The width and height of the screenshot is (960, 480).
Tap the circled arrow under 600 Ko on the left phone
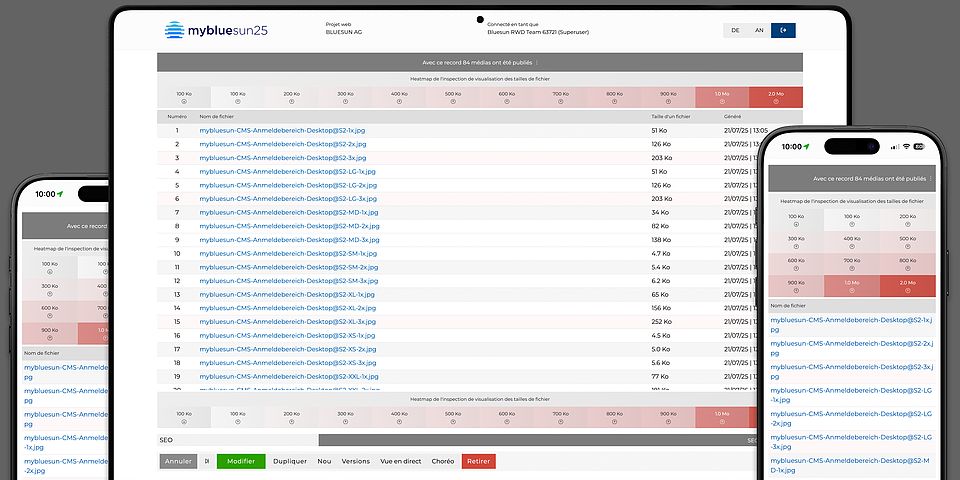tap(50, 316)
